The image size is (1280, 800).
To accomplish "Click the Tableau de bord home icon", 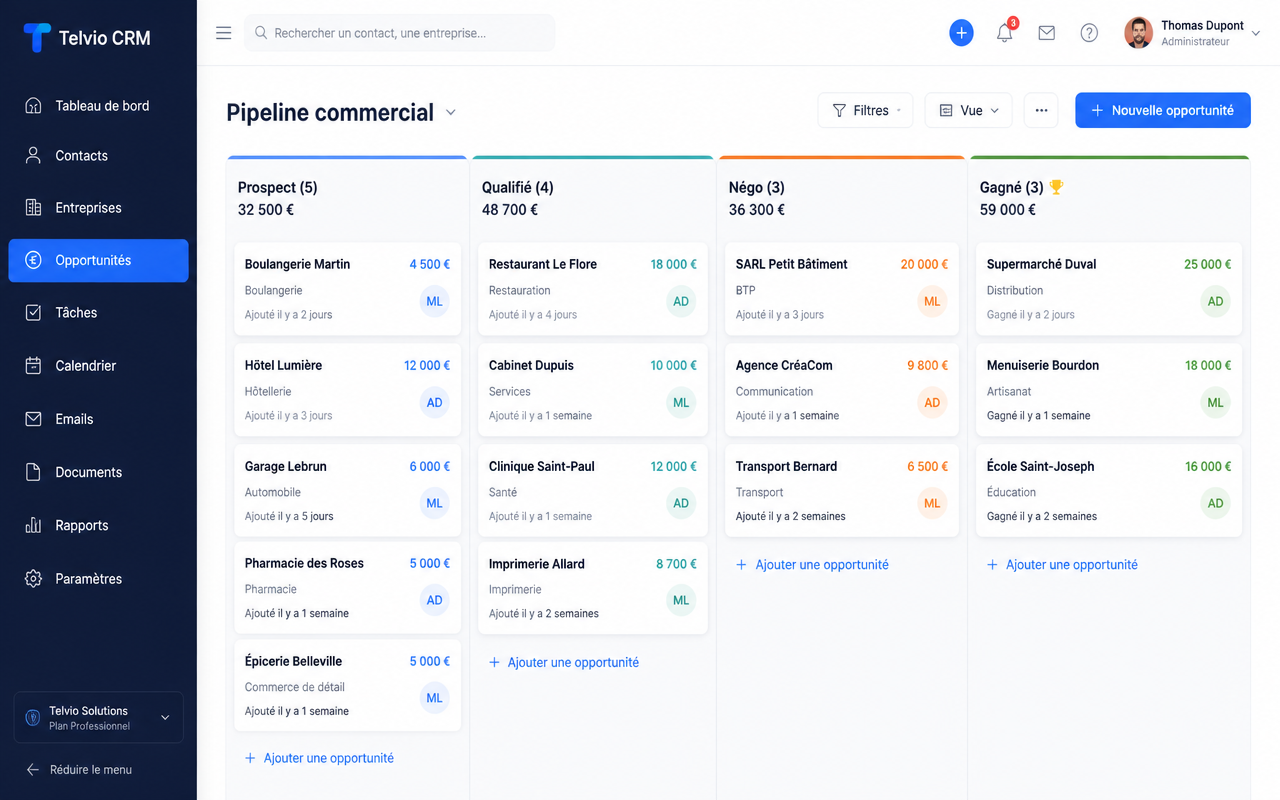I will click(x=33, y=106).
